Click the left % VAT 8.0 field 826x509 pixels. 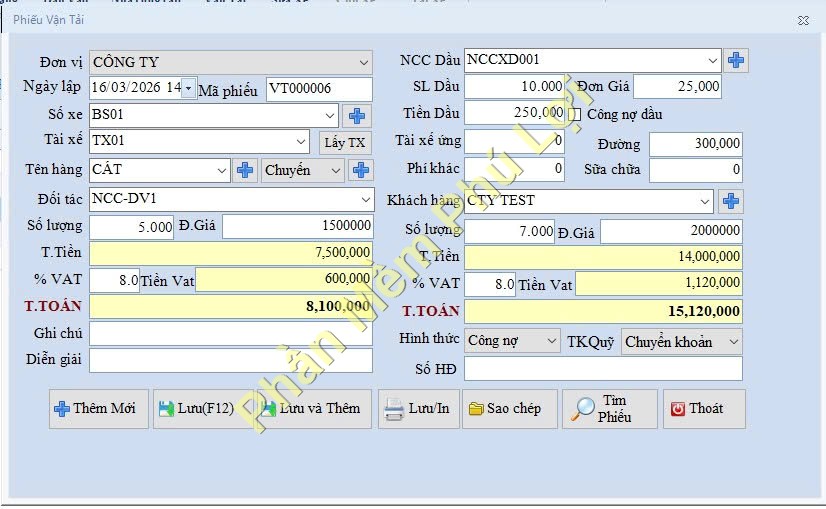tap(114, 280)
